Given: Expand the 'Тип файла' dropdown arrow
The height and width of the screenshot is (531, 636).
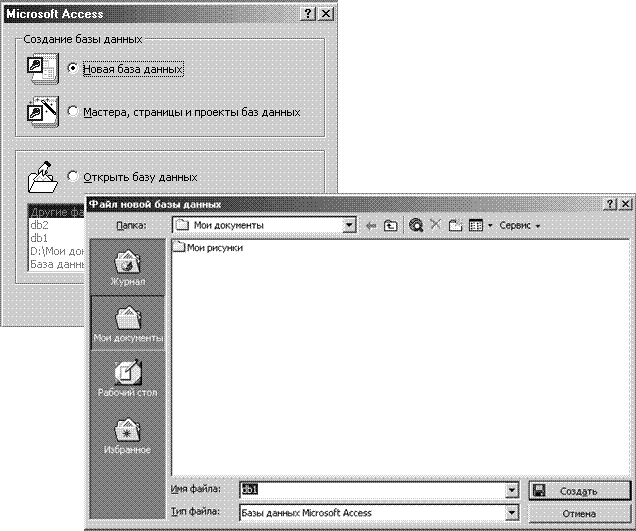Looking at the screenshot, I should [512, 513].
